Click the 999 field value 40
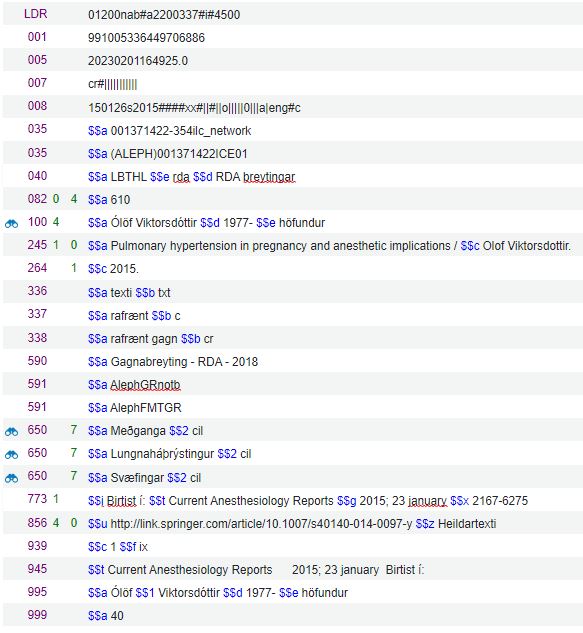Viewport: 583px width, 633px height. tap(117, 616)
